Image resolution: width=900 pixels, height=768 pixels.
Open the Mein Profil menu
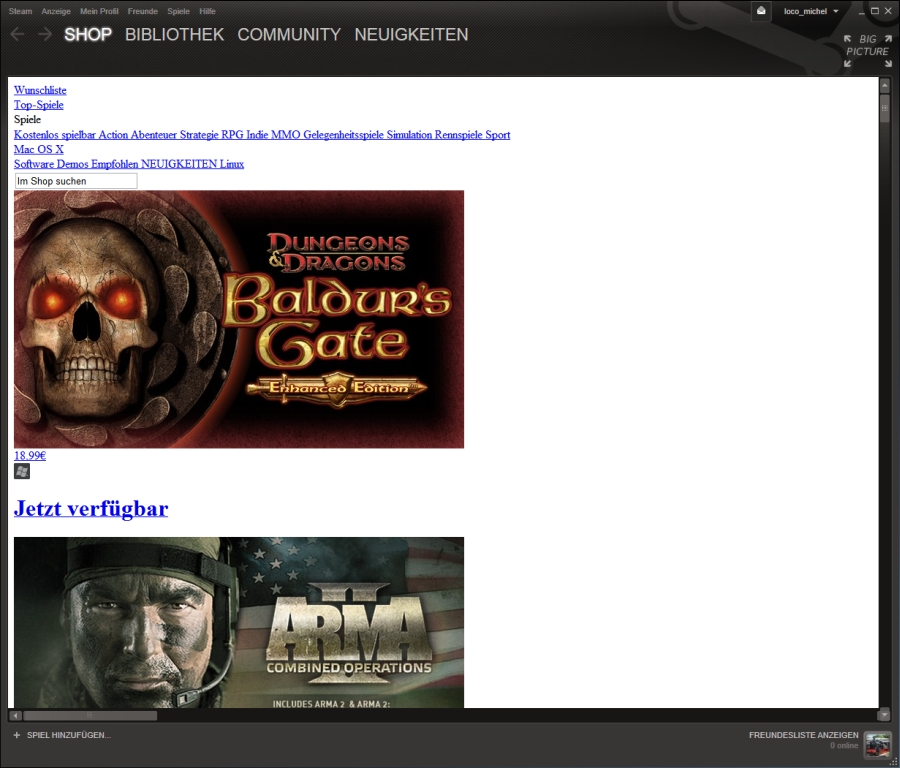99,11
